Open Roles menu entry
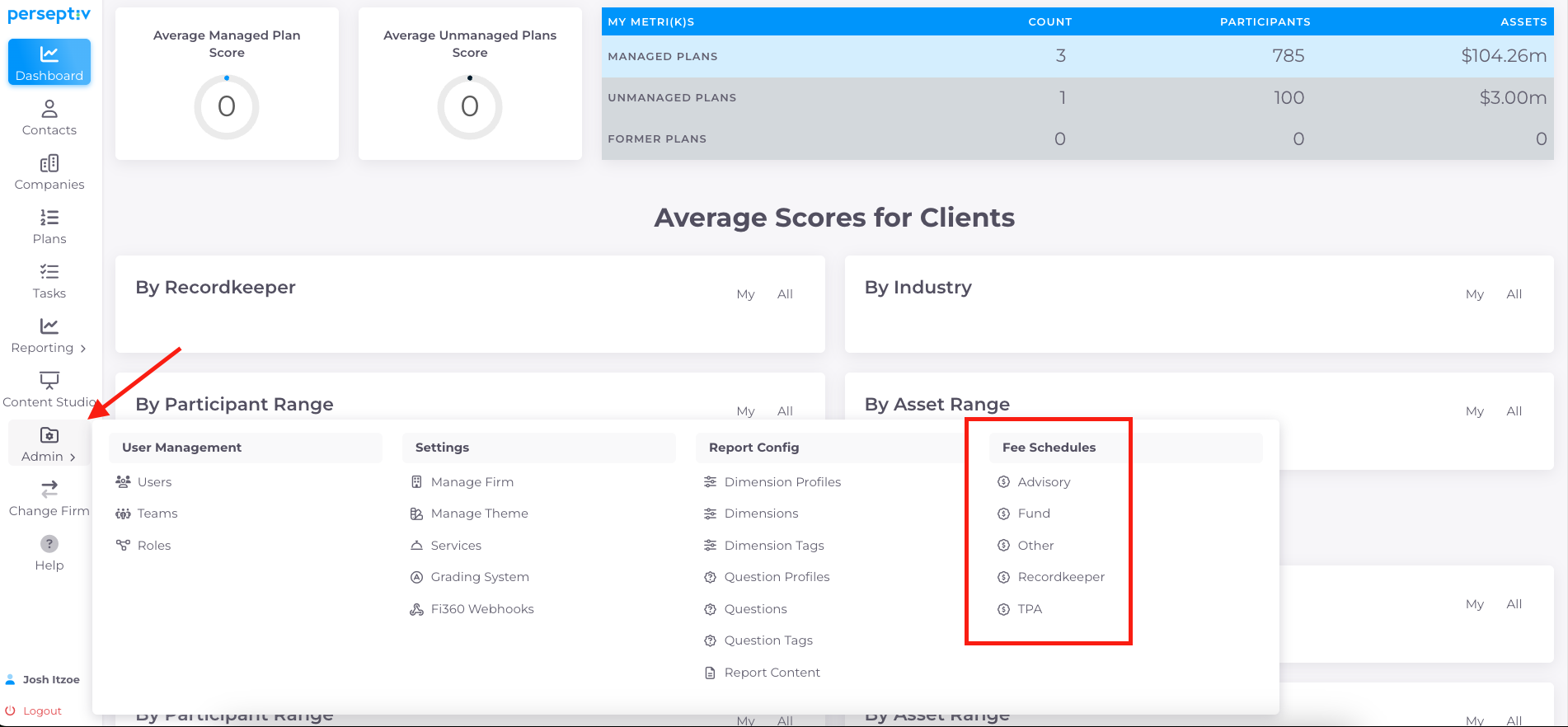Screen dimensions: 1568x727 point(154,546)
